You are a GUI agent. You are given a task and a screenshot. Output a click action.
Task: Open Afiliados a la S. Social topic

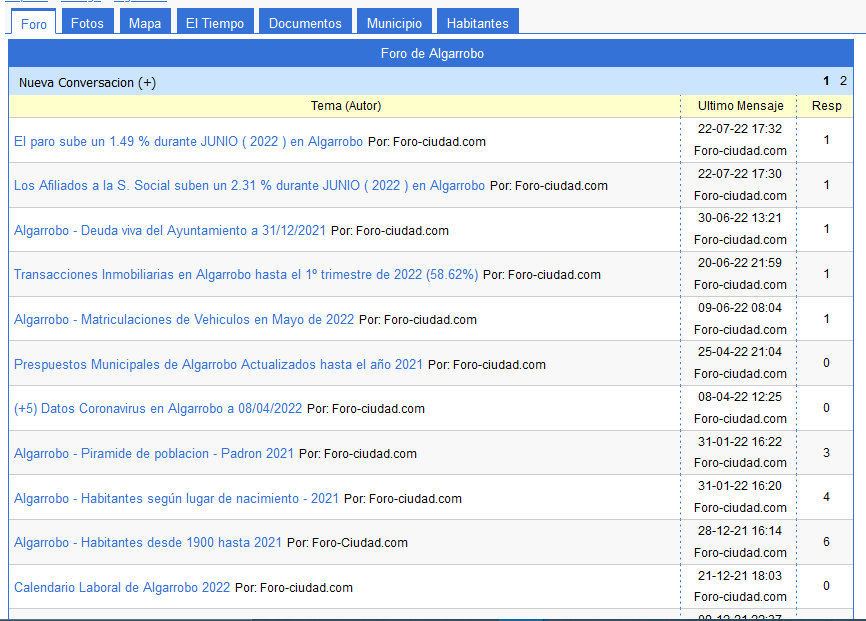click(x=249, y=186)
